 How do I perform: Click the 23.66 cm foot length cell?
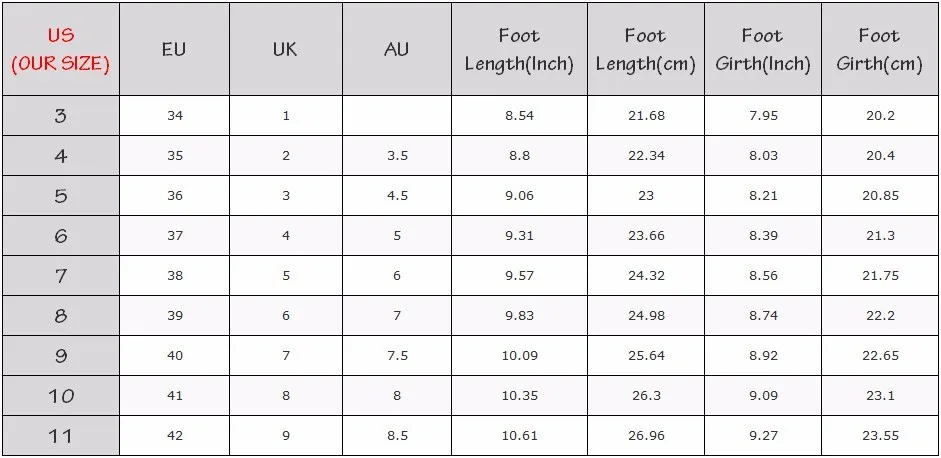click(x=645, y=236)
